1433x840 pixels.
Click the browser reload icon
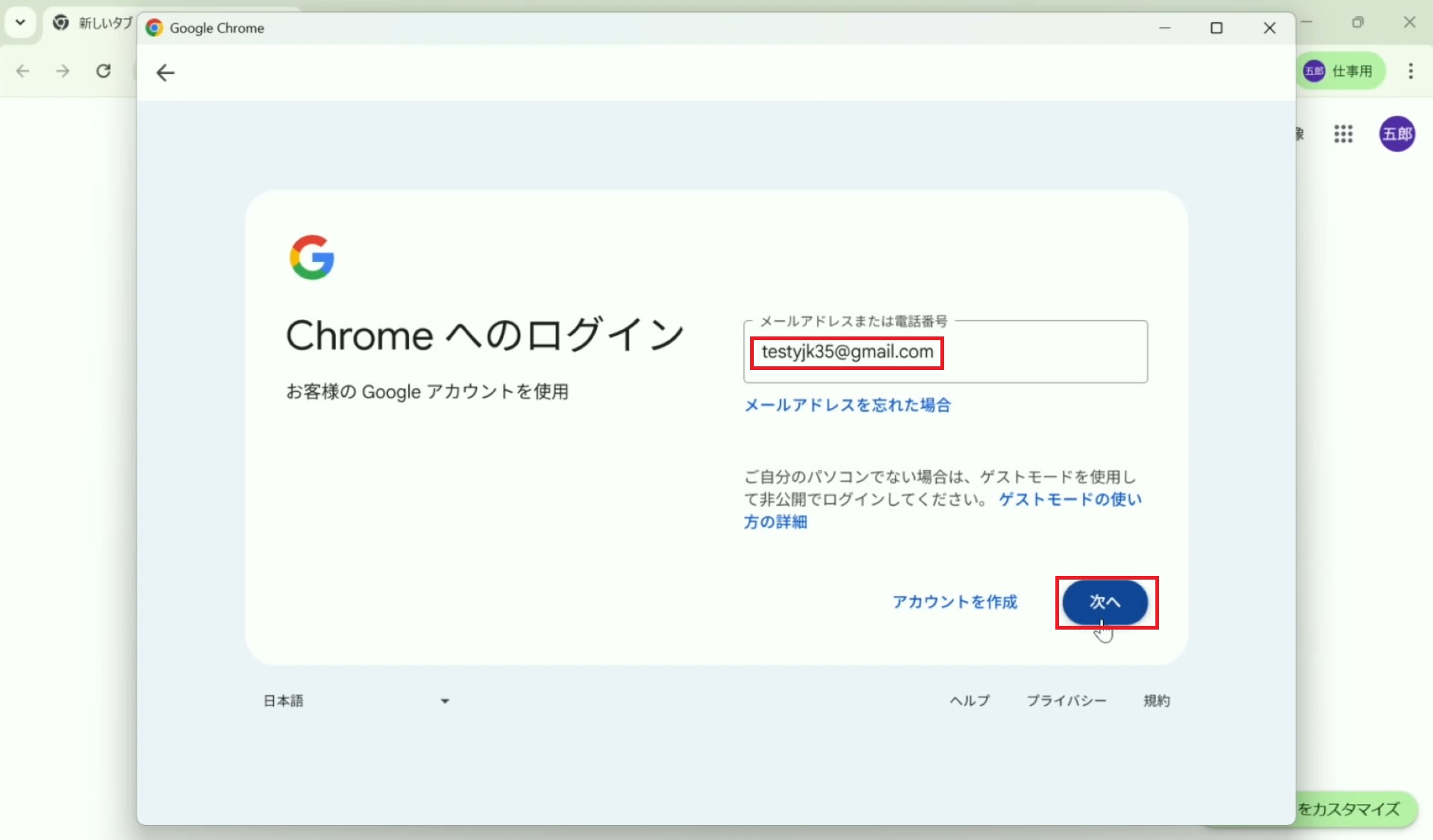[104, 71]
